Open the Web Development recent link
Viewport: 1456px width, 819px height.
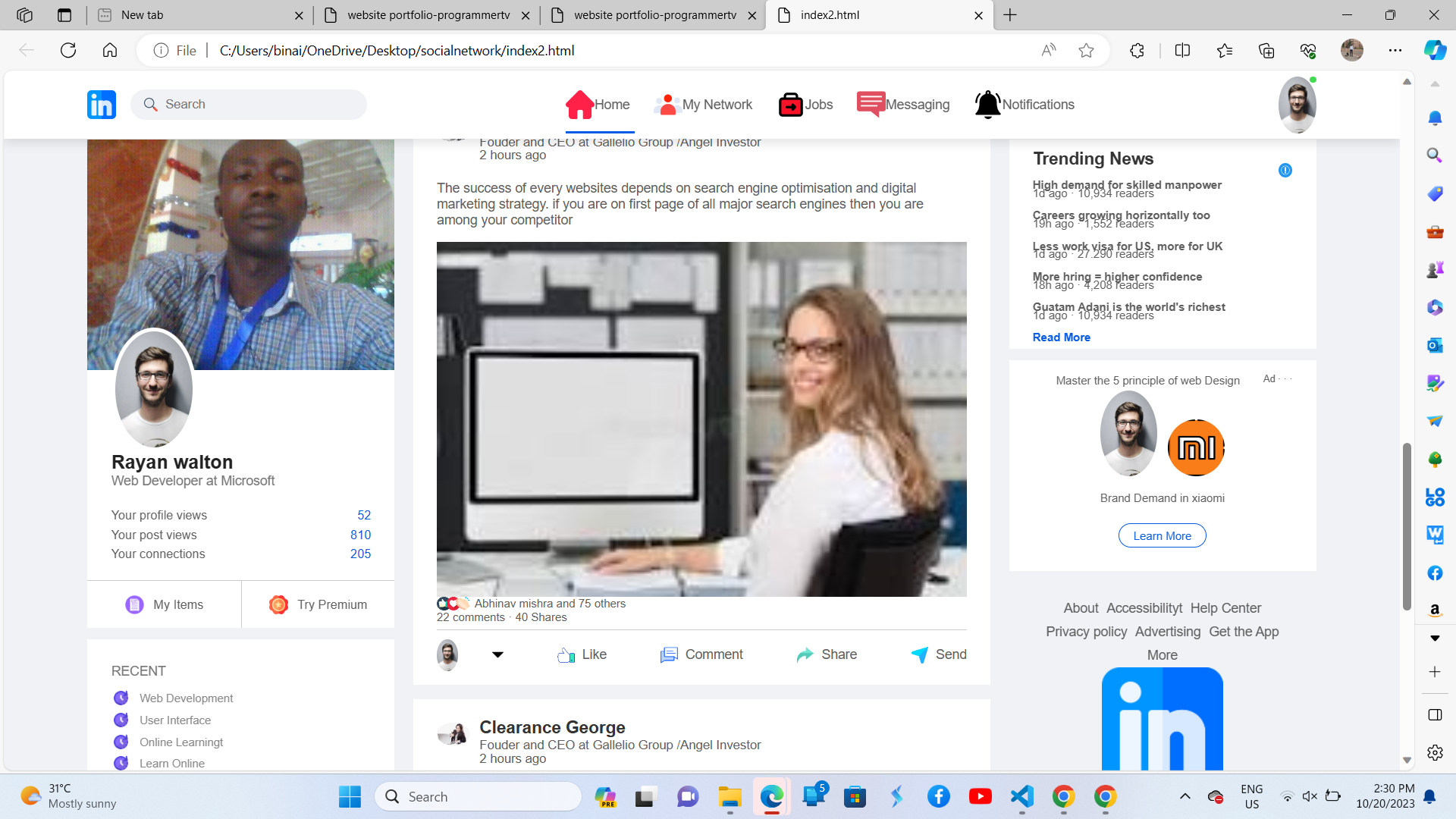click(x=186, y=698)
